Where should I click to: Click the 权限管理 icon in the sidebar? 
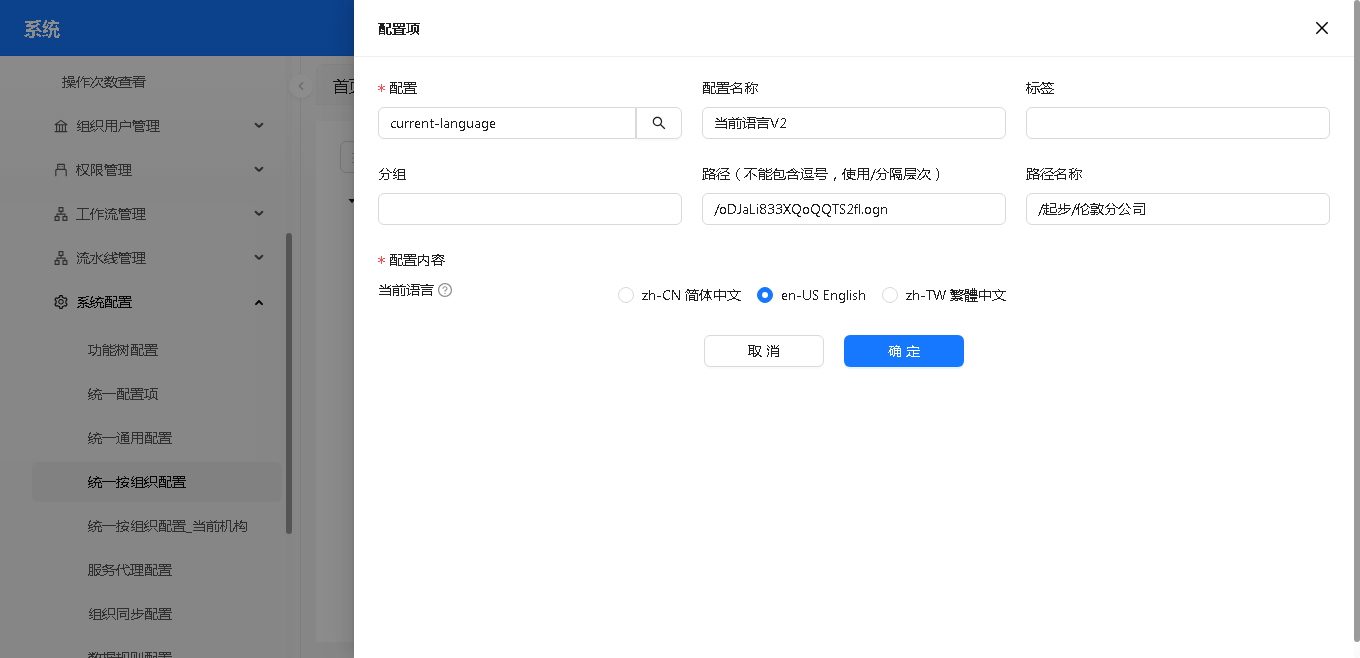61,170
